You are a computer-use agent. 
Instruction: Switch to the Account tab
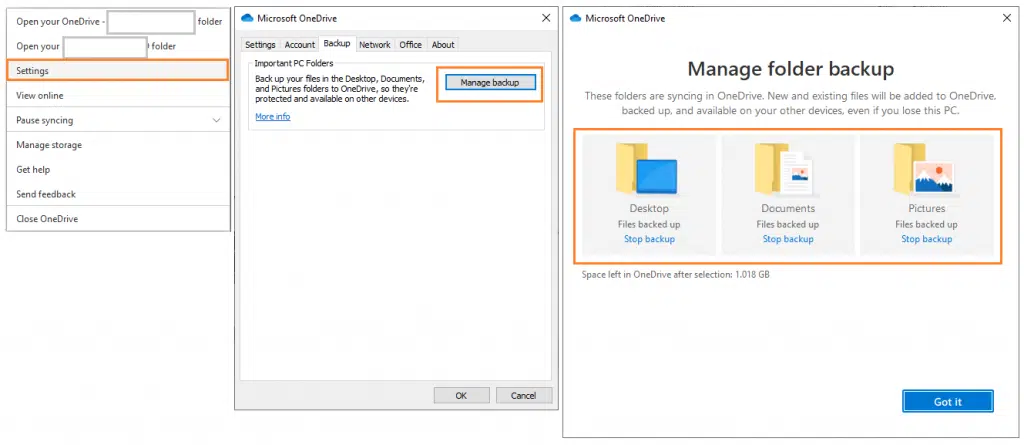click(x=299, y=45)
